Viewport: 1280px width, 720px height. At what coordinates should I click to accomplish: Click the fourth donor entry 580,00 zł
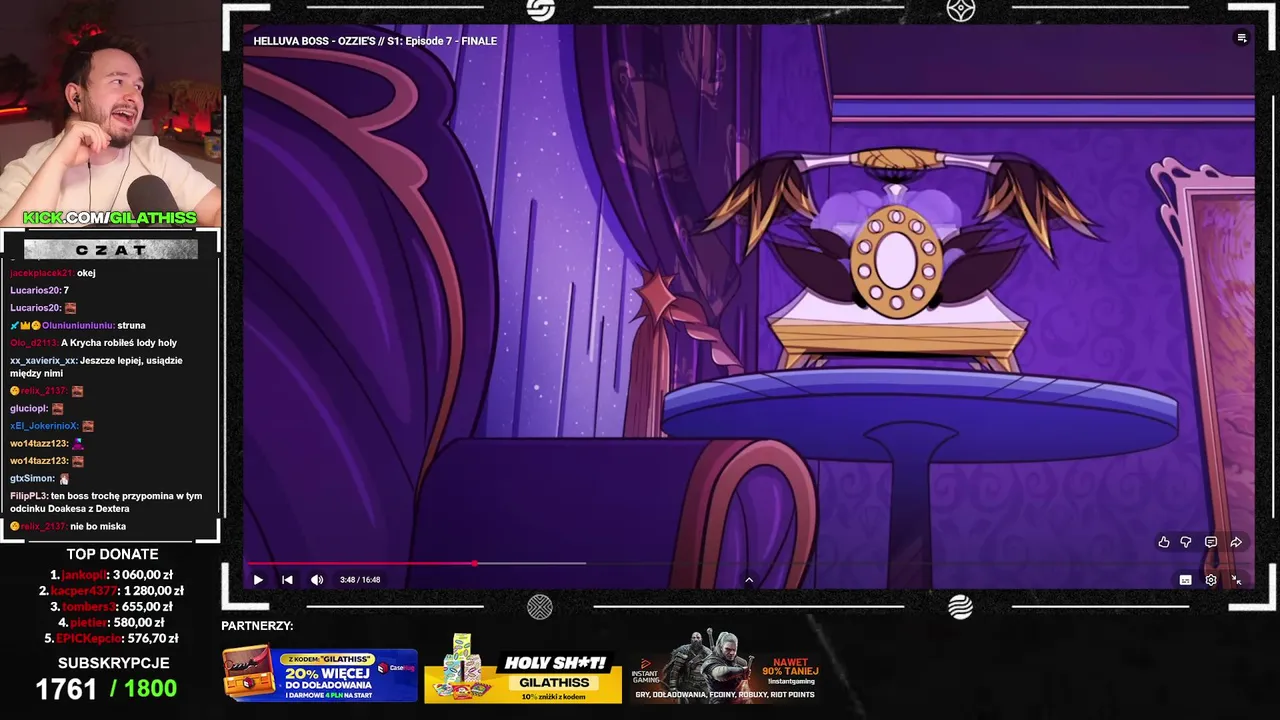[112, 622]
